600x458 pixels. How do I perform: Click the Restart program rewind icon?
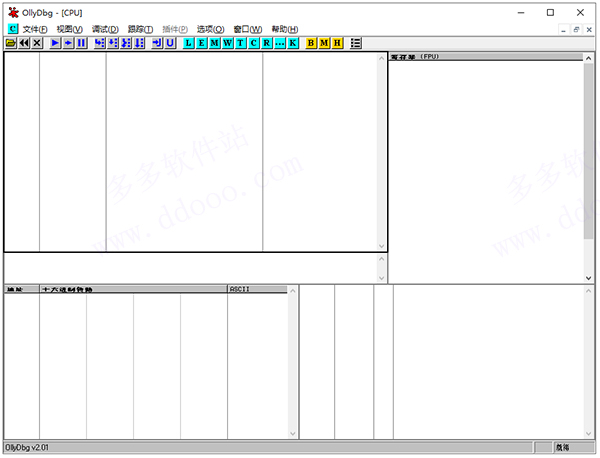[24, 43]
